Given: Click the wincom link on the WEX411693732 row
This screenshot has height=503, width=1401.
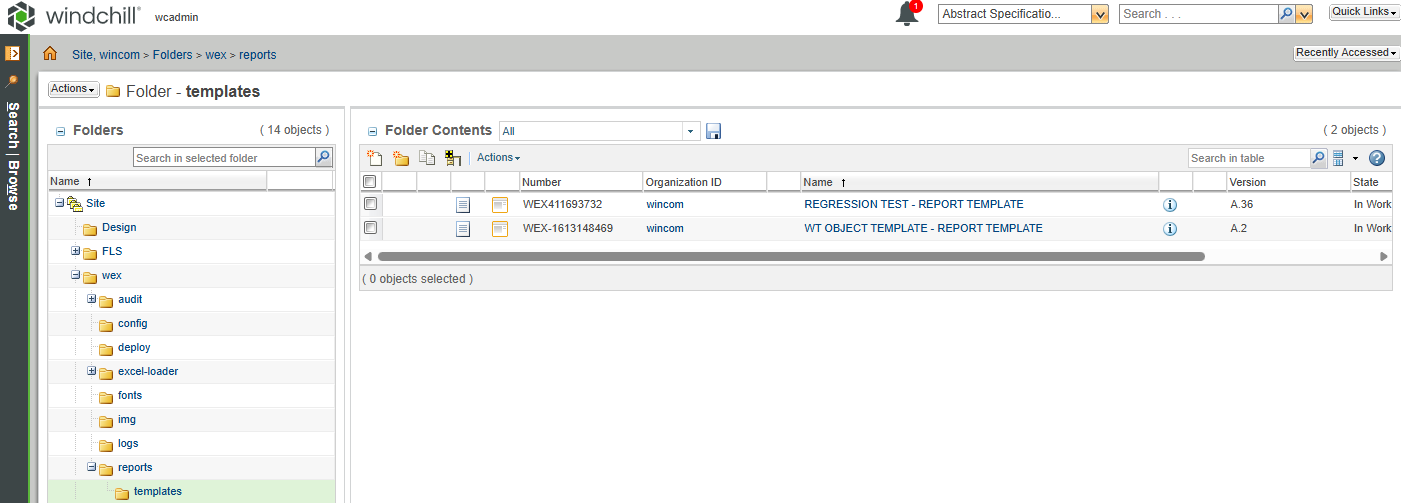Looking at the screenshot, I should pos(665,204).
